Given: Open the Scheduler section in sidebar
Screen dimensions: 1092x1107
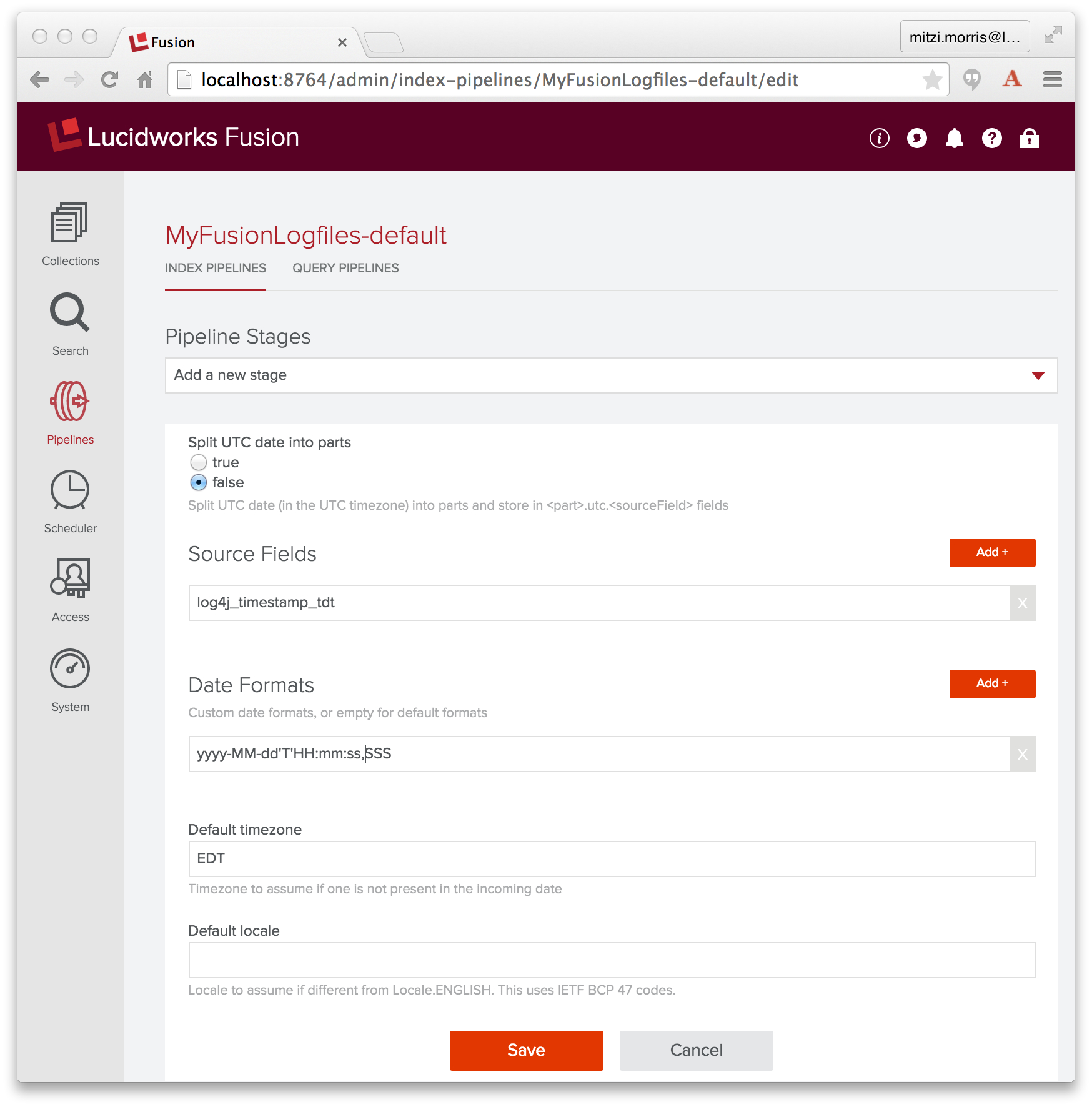Looking at the screenshot, I should pos(70,501).
